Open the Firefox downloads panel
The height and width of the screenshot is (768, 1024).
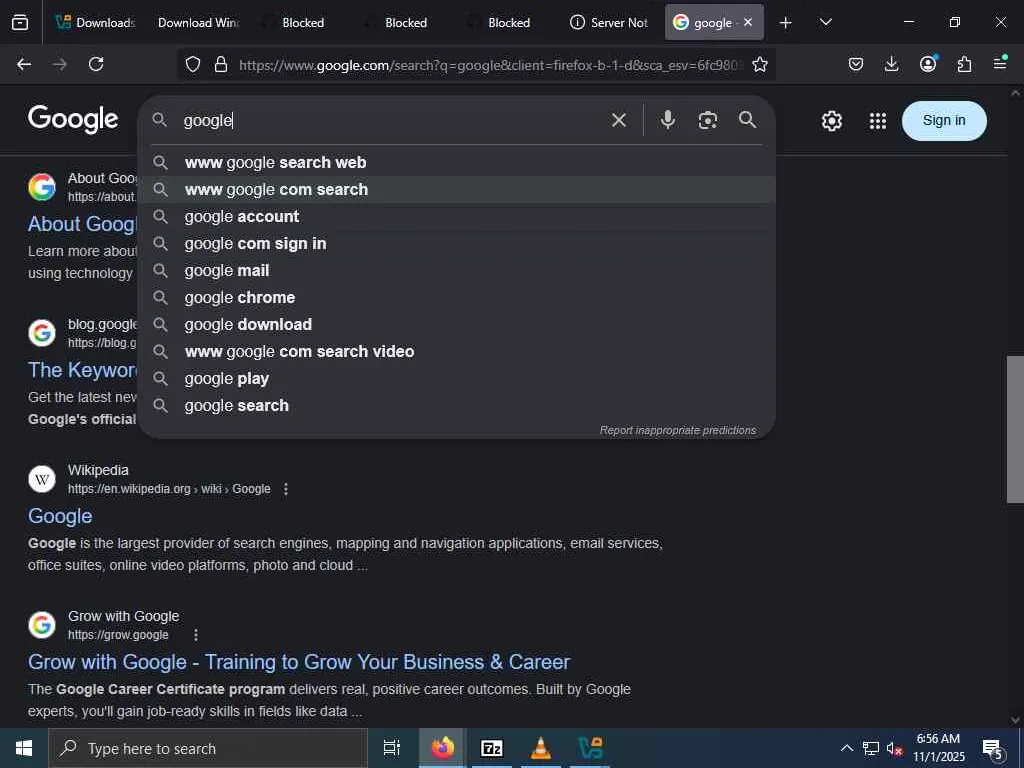pyautogui.click(x=891, y=64)
